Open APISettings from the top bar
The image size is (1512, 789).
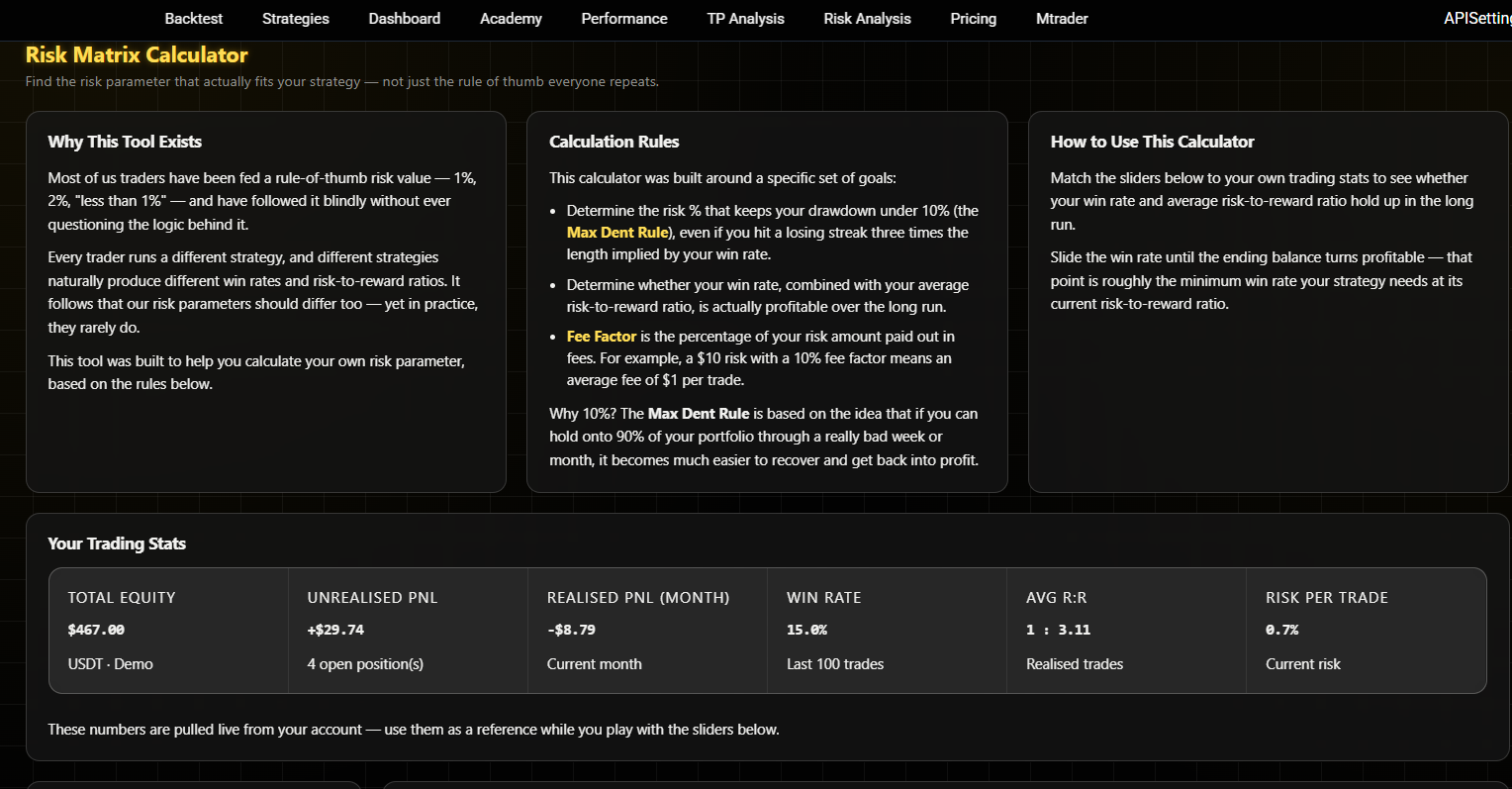coord(1477,19)
